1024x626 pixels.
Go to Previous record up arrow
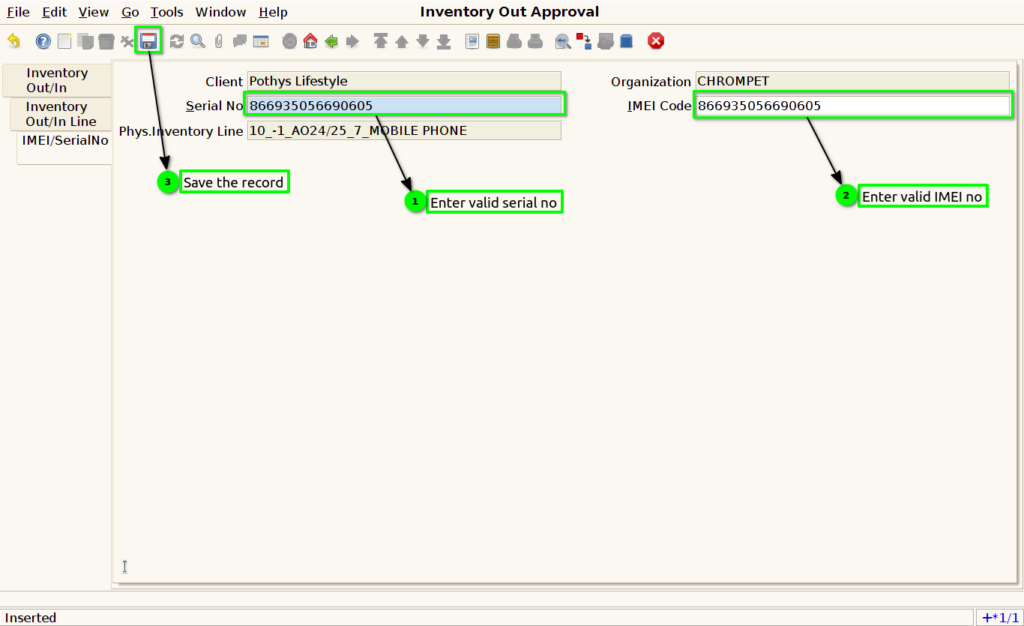click(402, 41)
